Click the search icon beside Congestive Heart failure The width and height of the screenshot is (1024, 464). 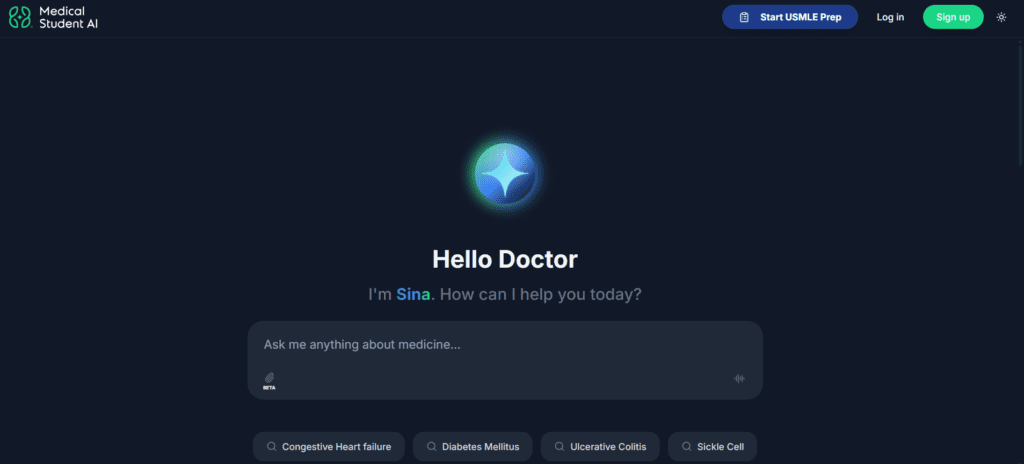[x=272, y=447]
